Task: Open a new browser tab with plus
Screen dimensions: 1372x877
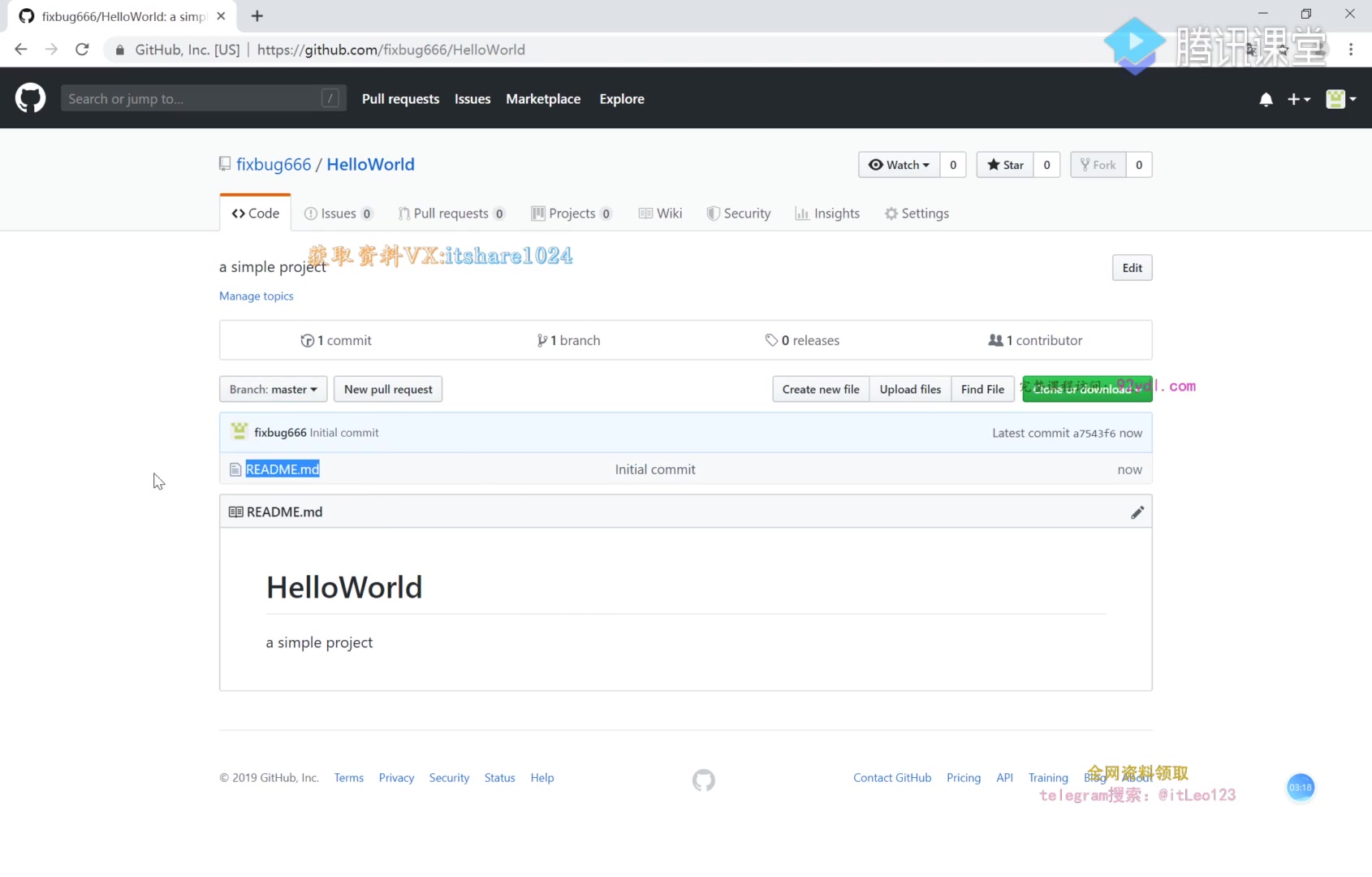Action: tap(257, 16)
